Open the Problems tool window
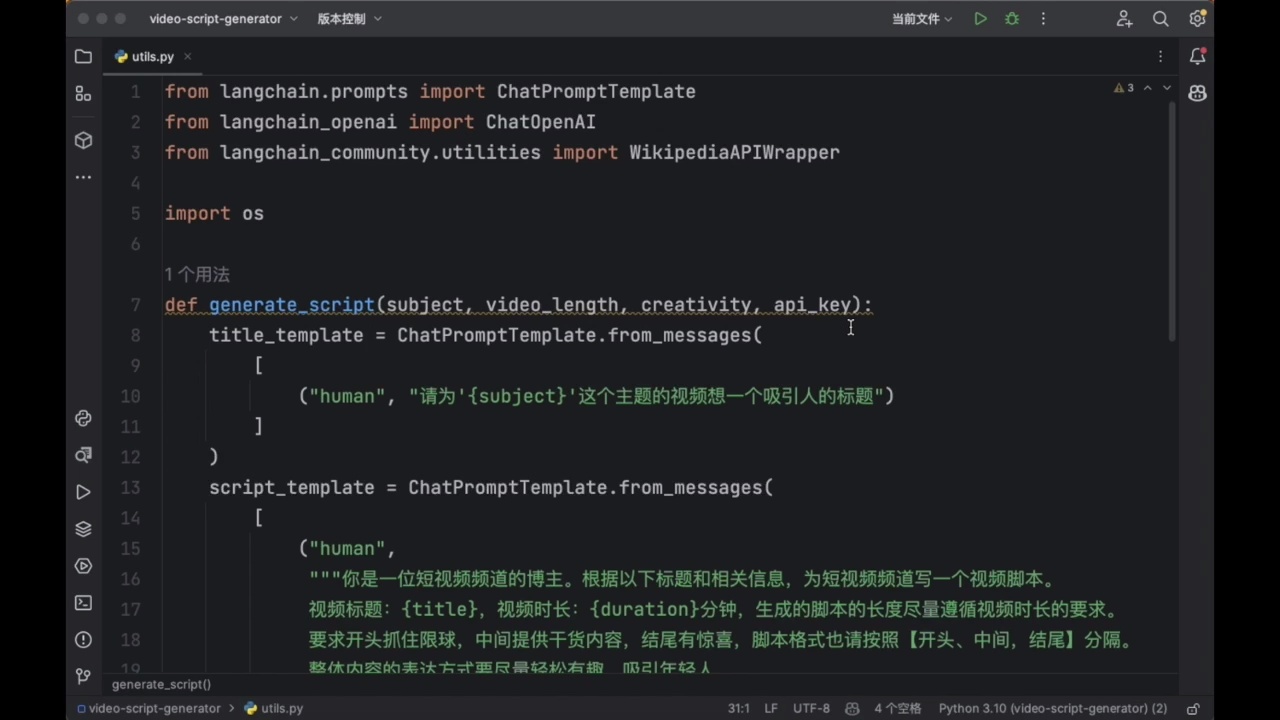This screenshot has width=1280, height=720. pyautogui.click(x=83, y=638)
